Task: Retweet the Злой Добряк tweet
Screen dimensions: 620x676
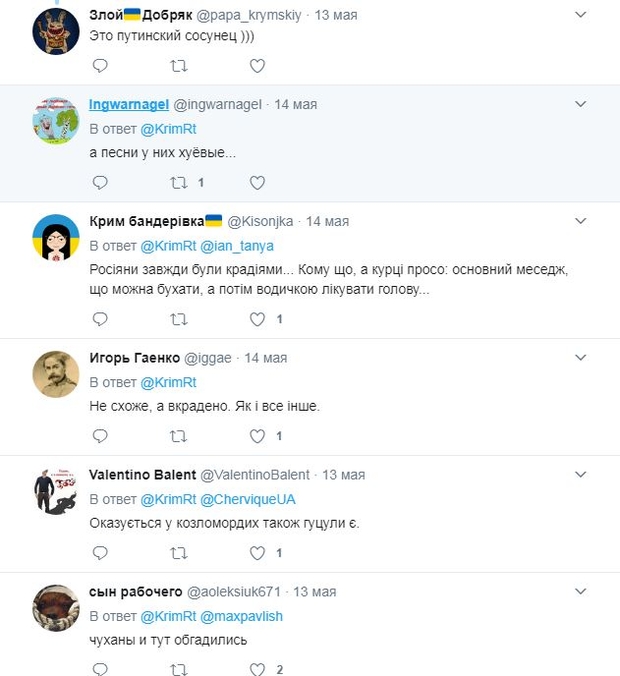Action: click(x=179, y=66)
